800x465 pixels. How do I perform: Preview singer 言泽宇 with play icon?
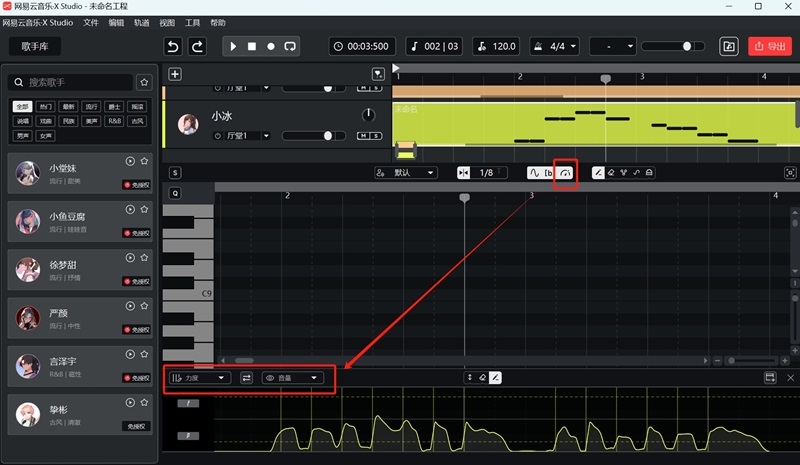click(x=130, y=354)
